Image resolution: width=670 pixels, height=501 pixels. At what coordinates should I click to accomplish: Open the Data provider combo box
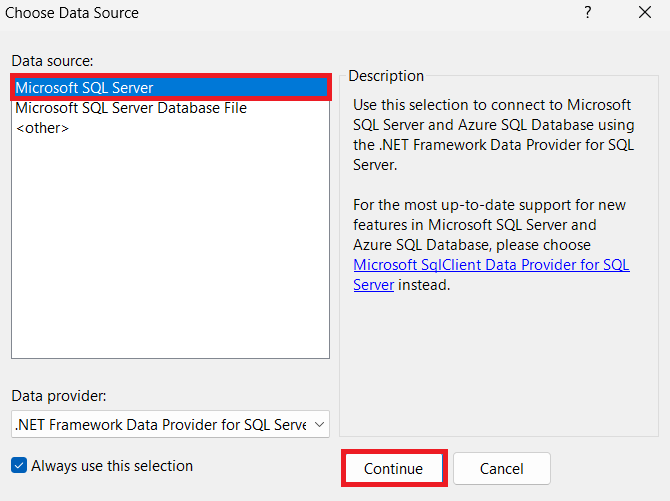pos(170,424)
